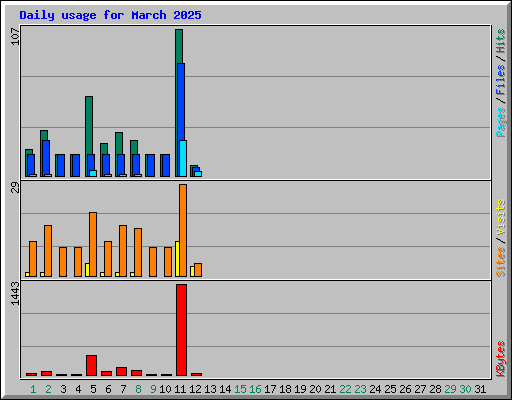Click the day 15 axis label
The height and width of the screenshot is (400, 512).
tap(240, 389)
